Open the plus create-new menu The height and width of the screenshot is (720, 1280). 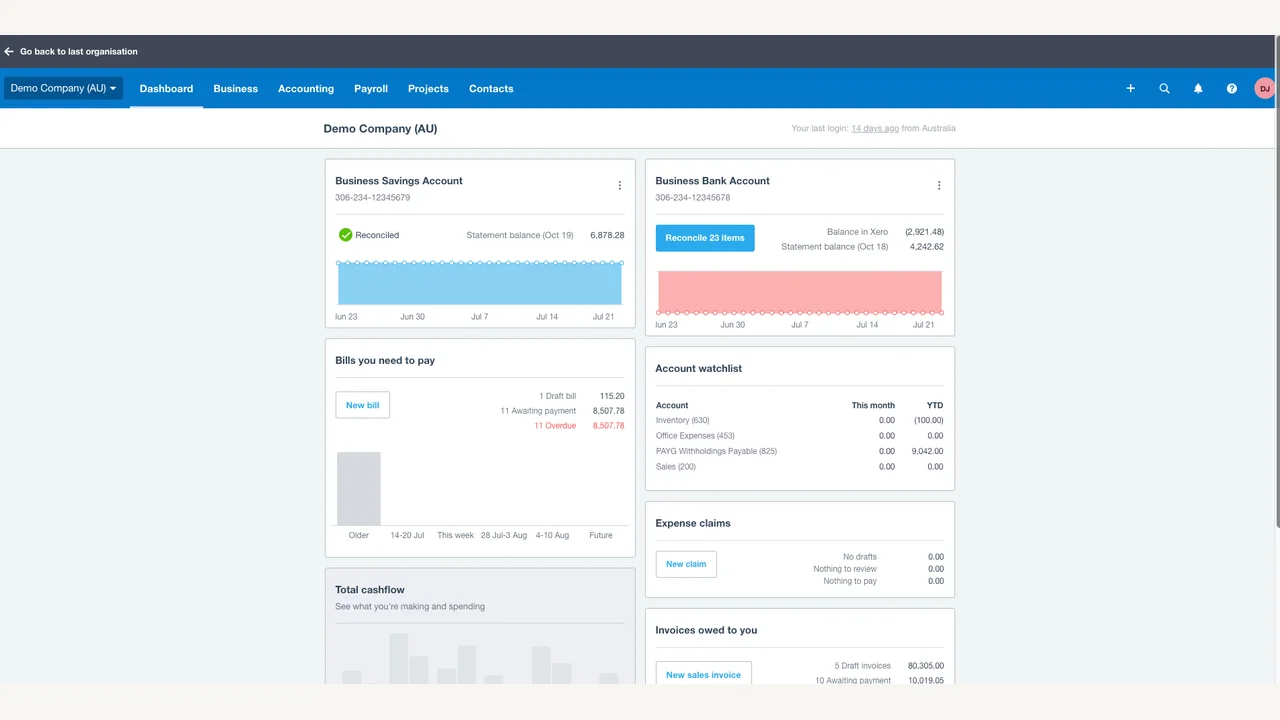(1131, 89)
